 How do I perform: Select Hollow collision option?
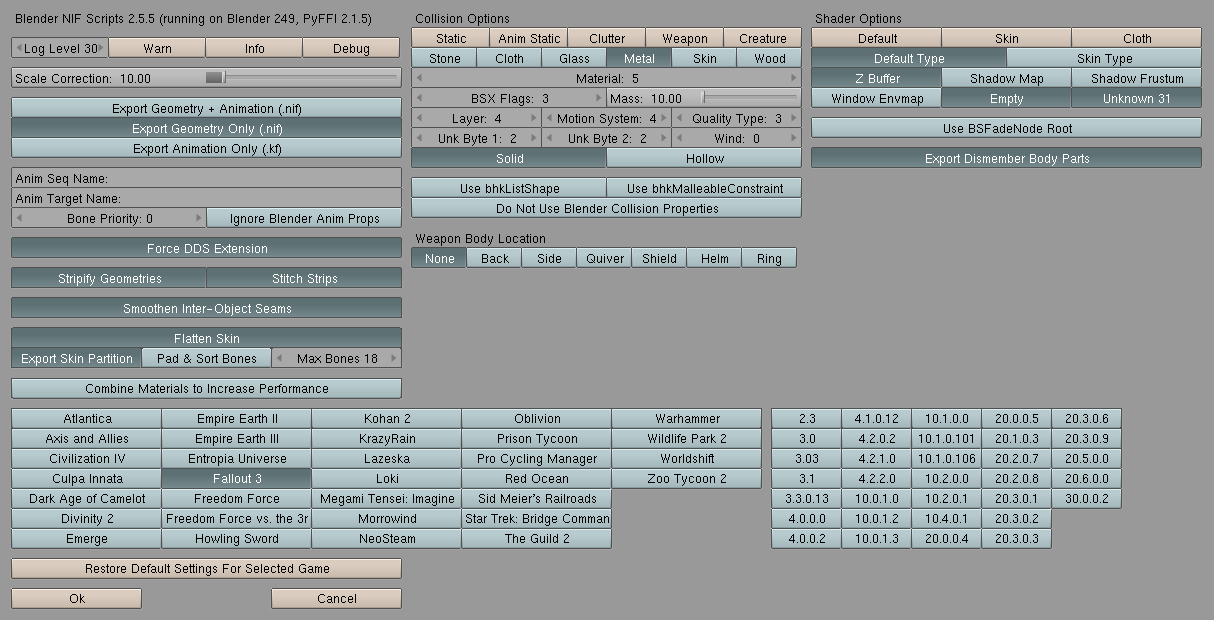(704, 158)
